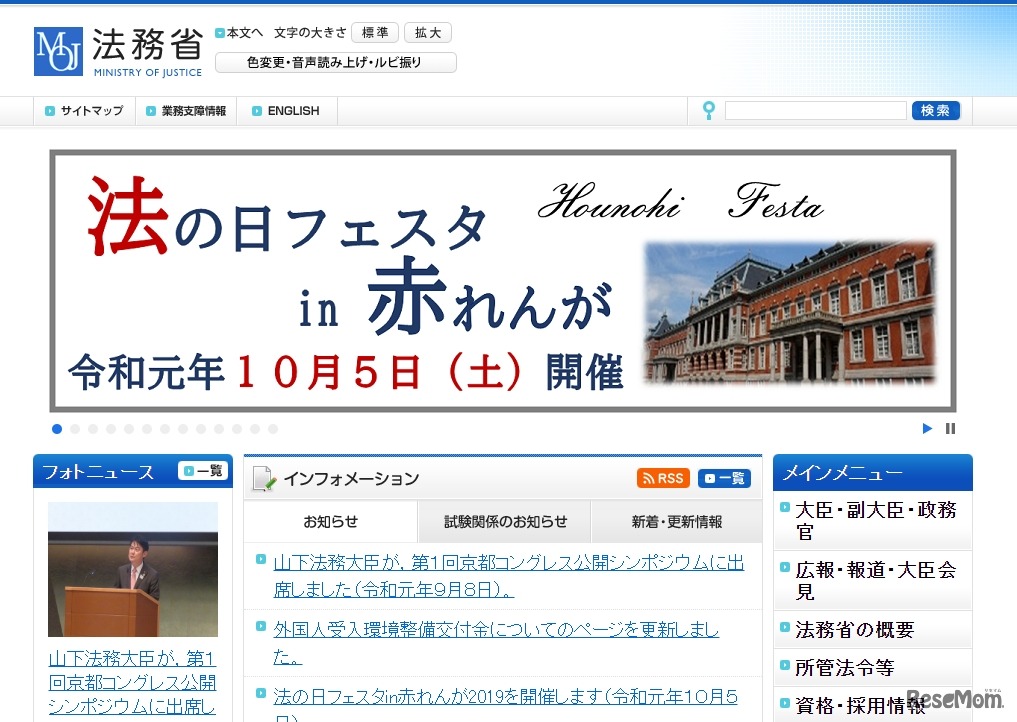The width and height of the screenshot is (1017, 722).
Task: Set text size to 標準 standard
Action: click(375, 32)
